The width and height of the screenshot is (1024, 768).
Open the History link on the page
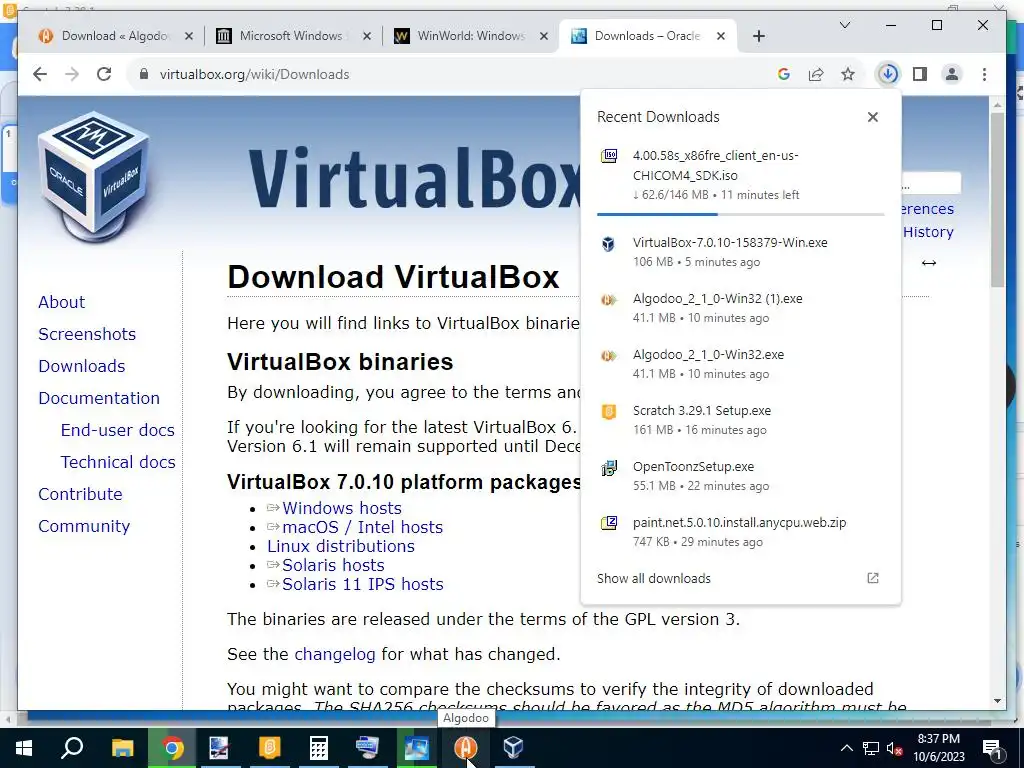928,232
